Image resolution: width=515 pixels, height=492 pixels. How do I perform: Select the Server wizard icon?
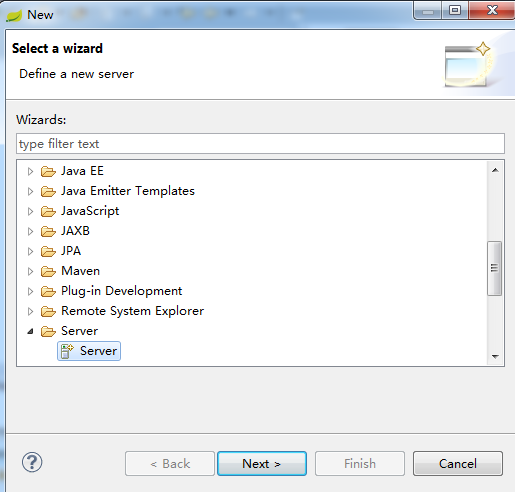click(x=67, y=351)
